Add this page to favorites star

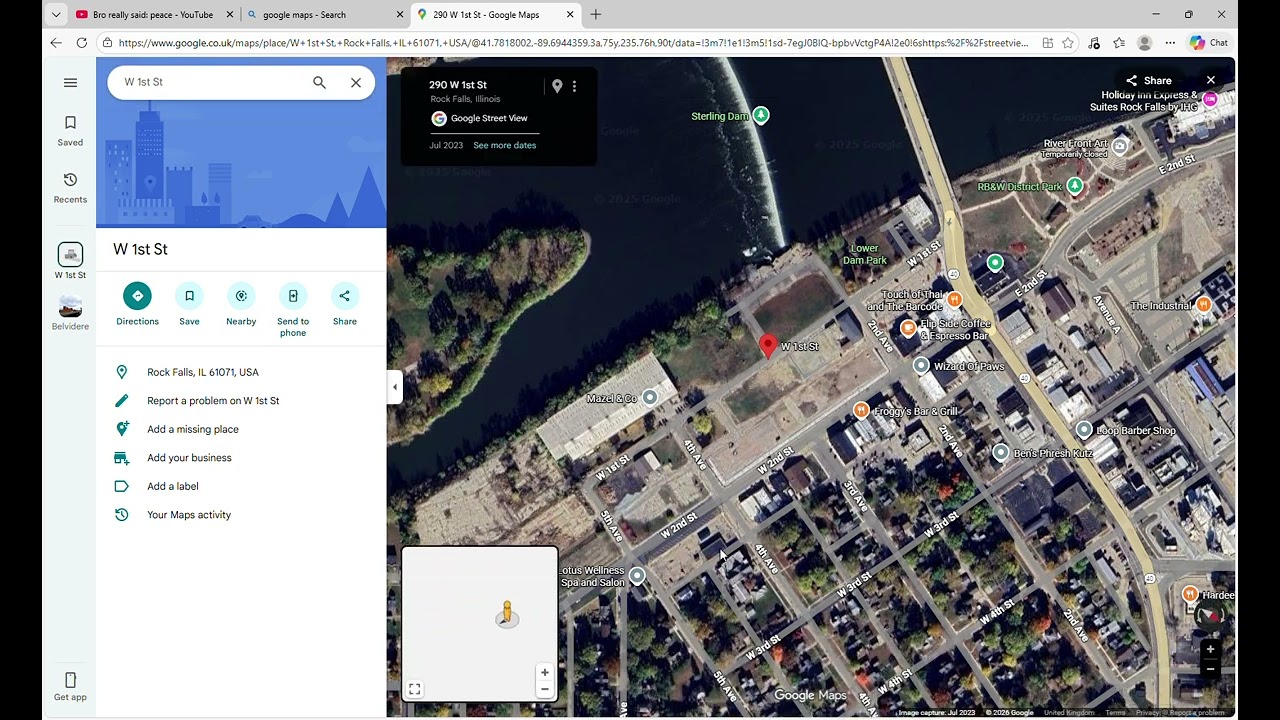(1068, 43)
